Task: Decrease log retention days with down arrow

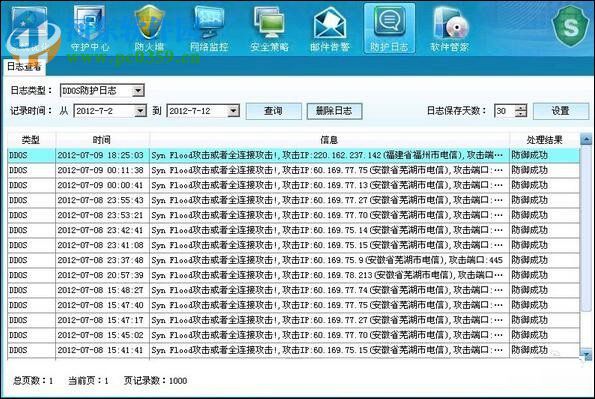Action: point(521,114)
